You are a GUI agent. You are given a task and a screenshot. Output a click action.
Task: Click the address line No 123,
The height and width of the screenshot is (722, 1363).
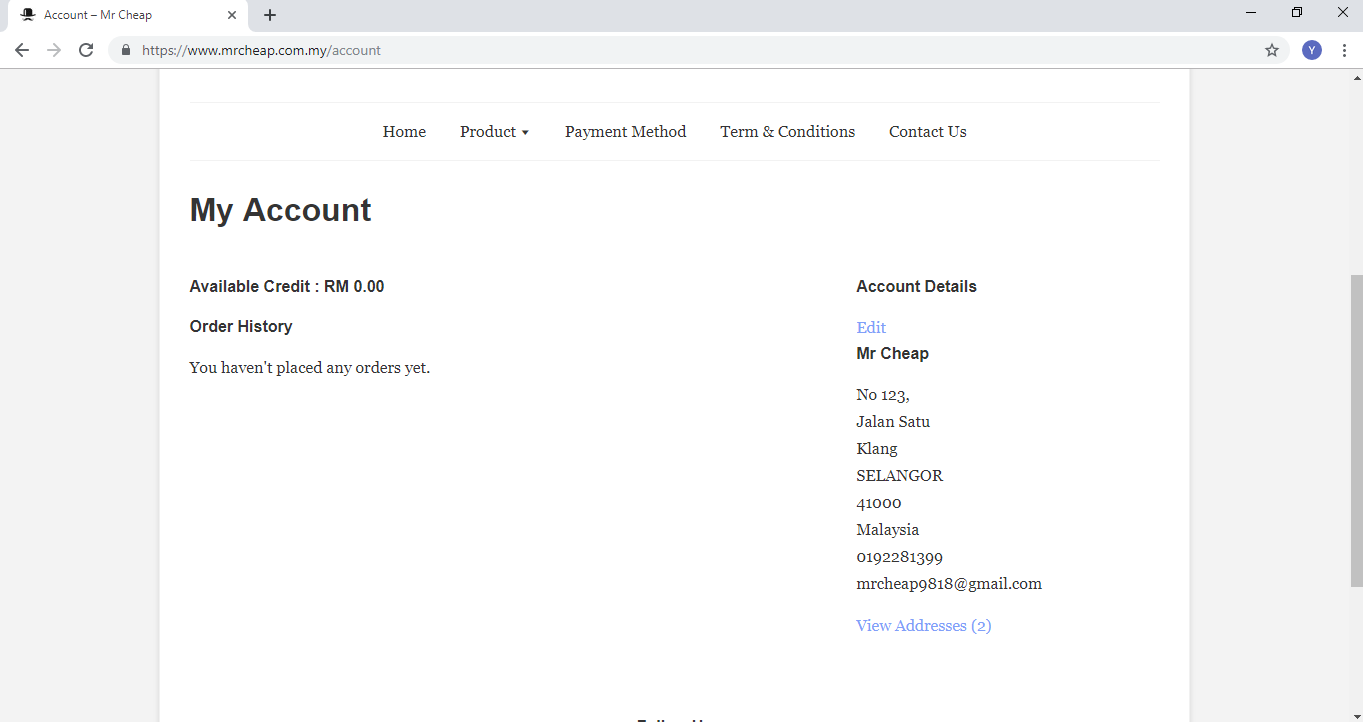coord(883,395)
